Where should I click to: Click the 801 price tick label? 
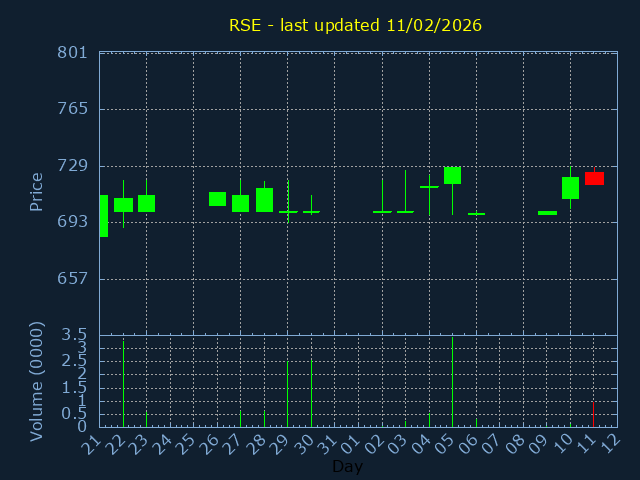72,52
